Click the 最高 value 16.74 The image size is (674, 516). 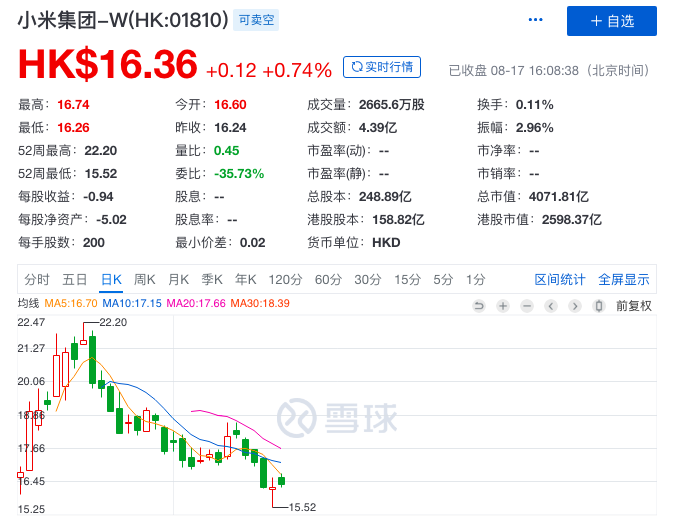pyautogui.click(x=74, y=104)
